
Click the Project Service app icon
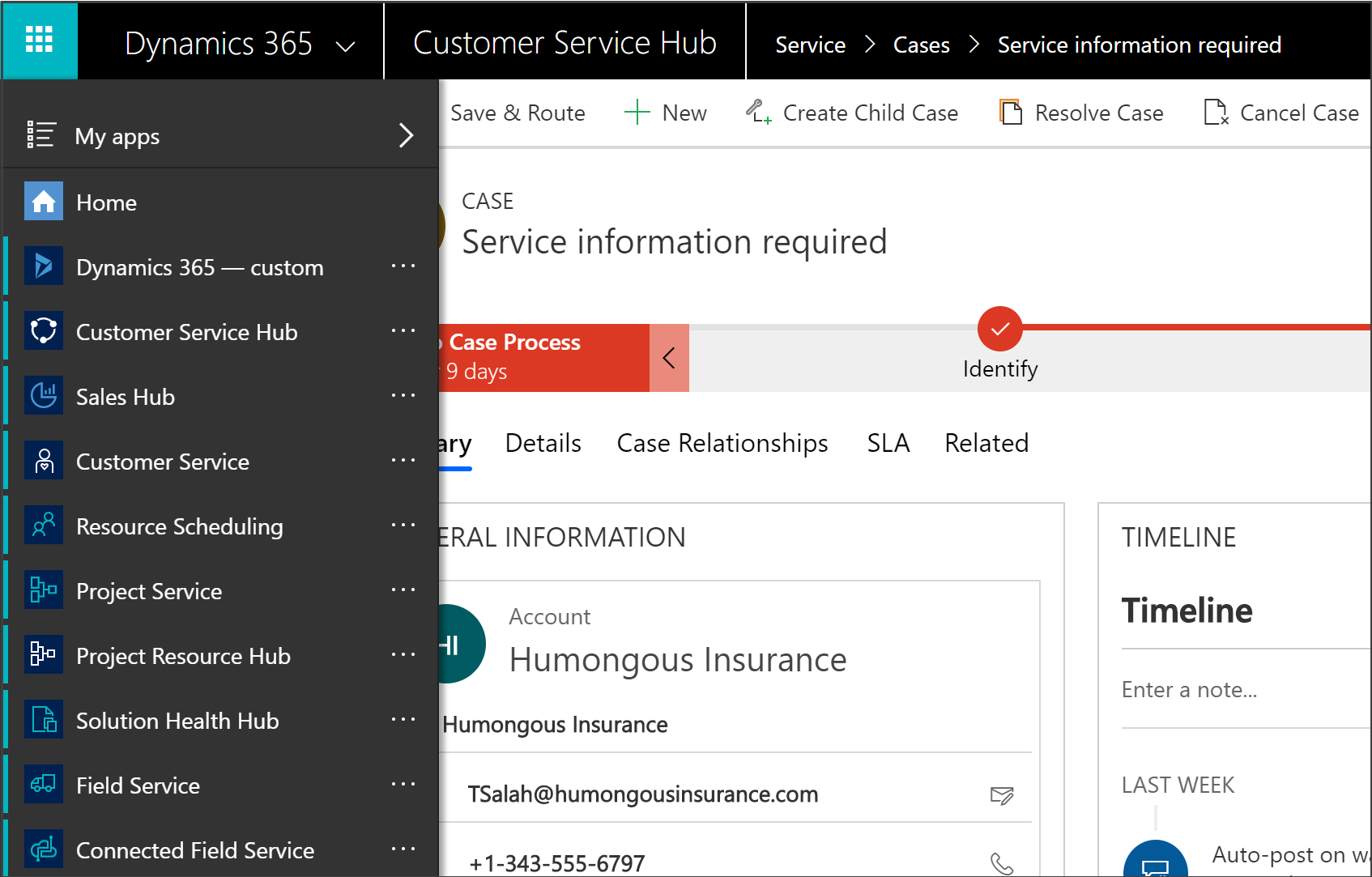(x=44, y=590)
